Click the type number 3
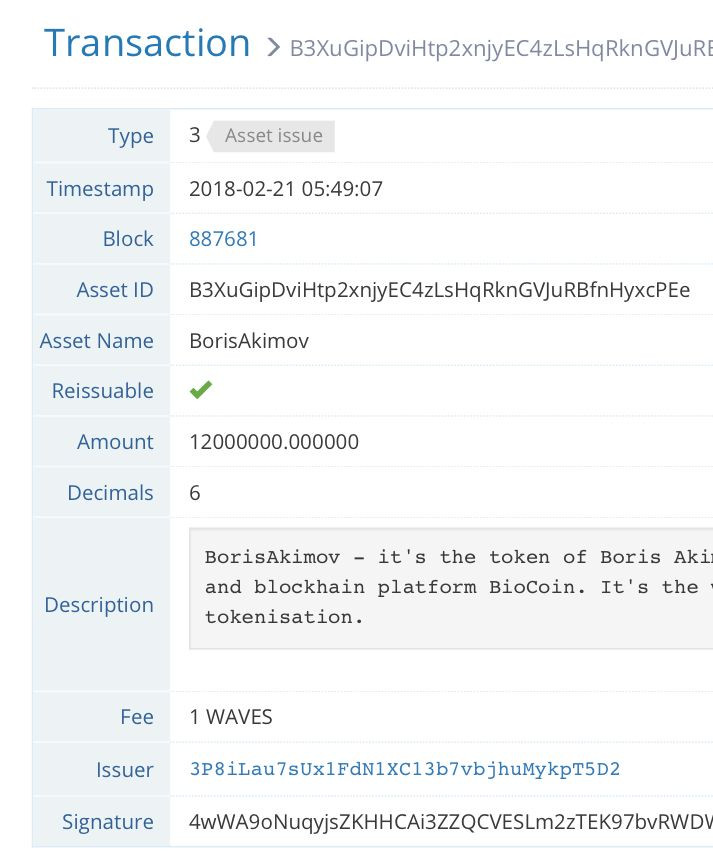Screen dimensions: 713x855 click(x=195, y=135)
